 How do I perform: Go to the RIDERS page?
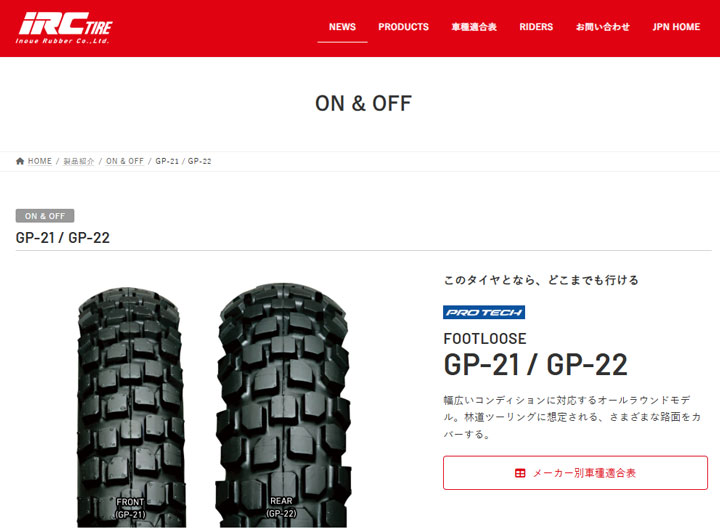[x=536, y=27]
